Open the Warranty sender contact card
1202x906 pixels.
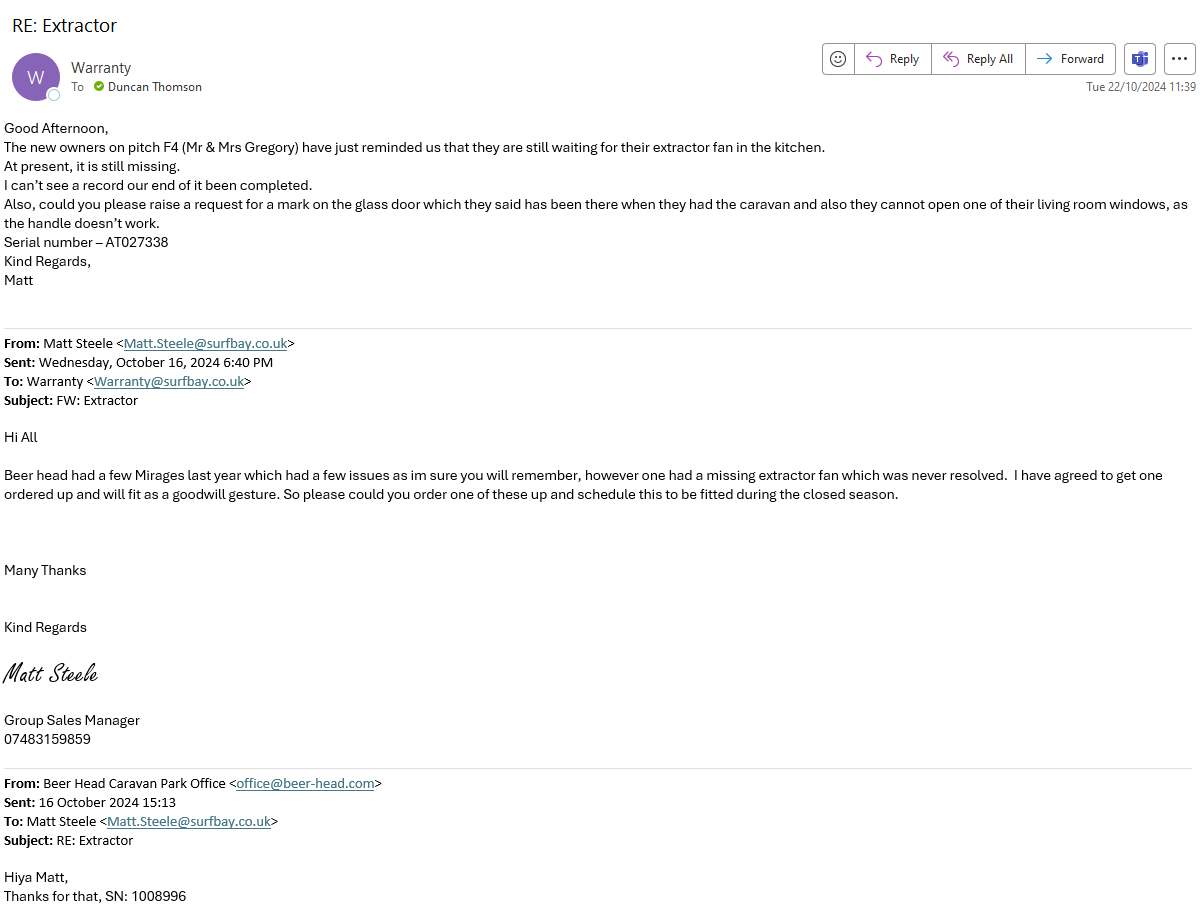coord(101,68)
